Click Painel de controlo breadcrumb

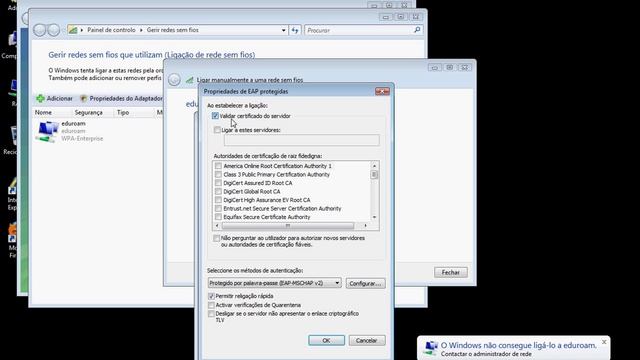(111, 30)
